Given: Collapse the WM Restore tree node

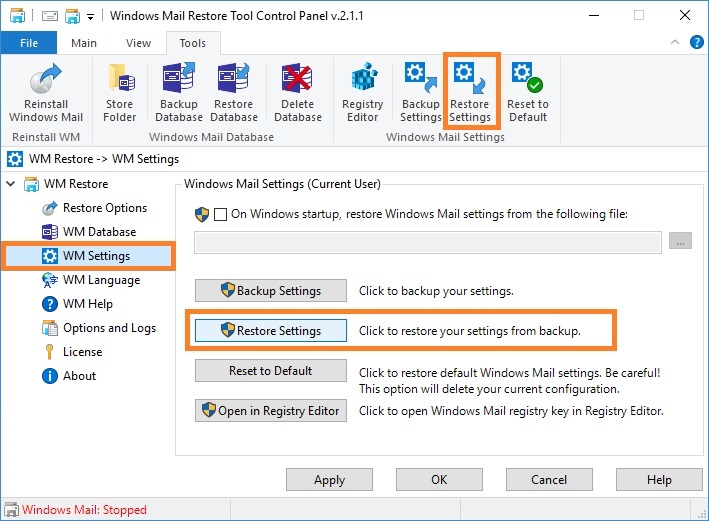Looking at the screenshot, I should coord(11,184).
